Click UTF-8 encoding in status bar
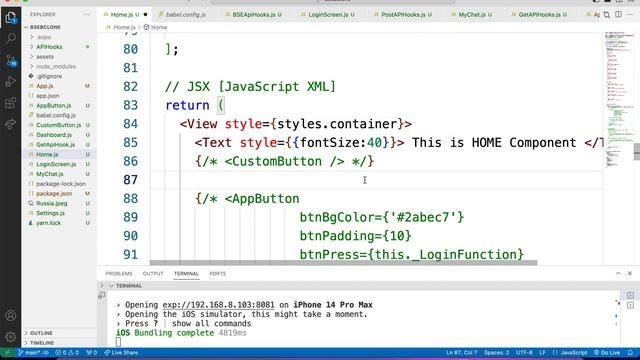Viewport: 640px width, 360px height. (x=524, y=353)
